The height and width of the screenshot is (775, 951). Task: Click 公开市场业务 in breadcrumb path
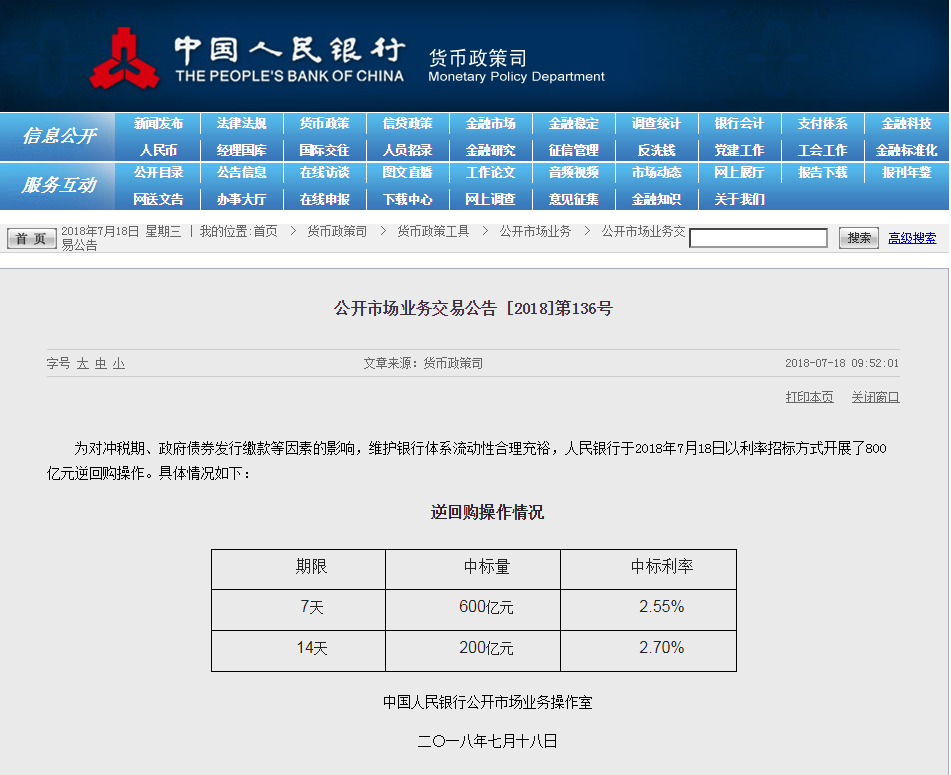click(535, 231)
